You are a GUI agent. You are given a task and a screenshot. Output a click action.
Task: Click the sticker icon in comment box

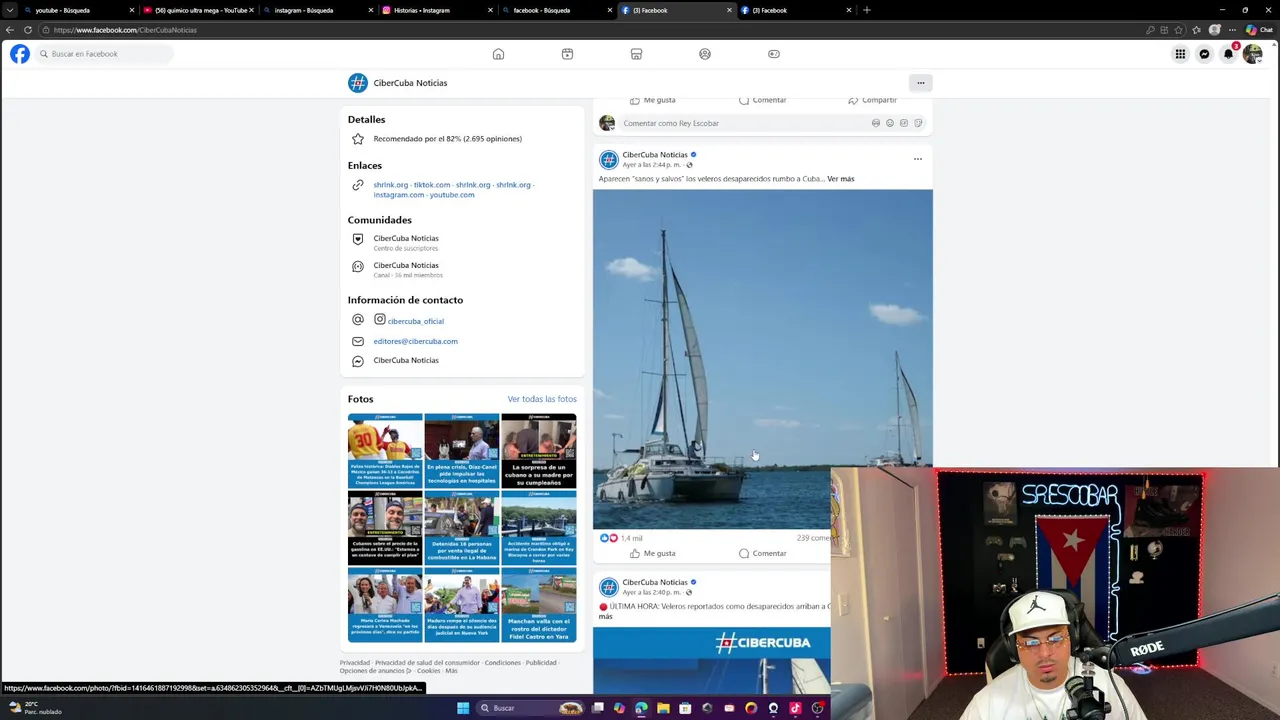(918, 123)
